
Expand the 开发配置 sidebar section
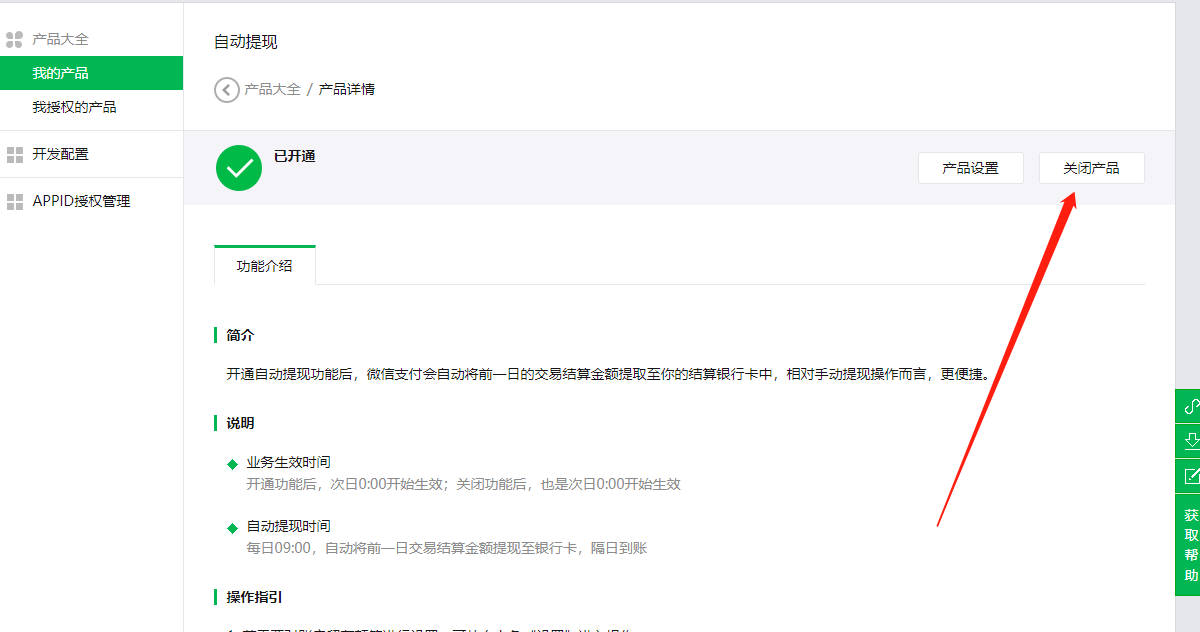tap(60, 154)
